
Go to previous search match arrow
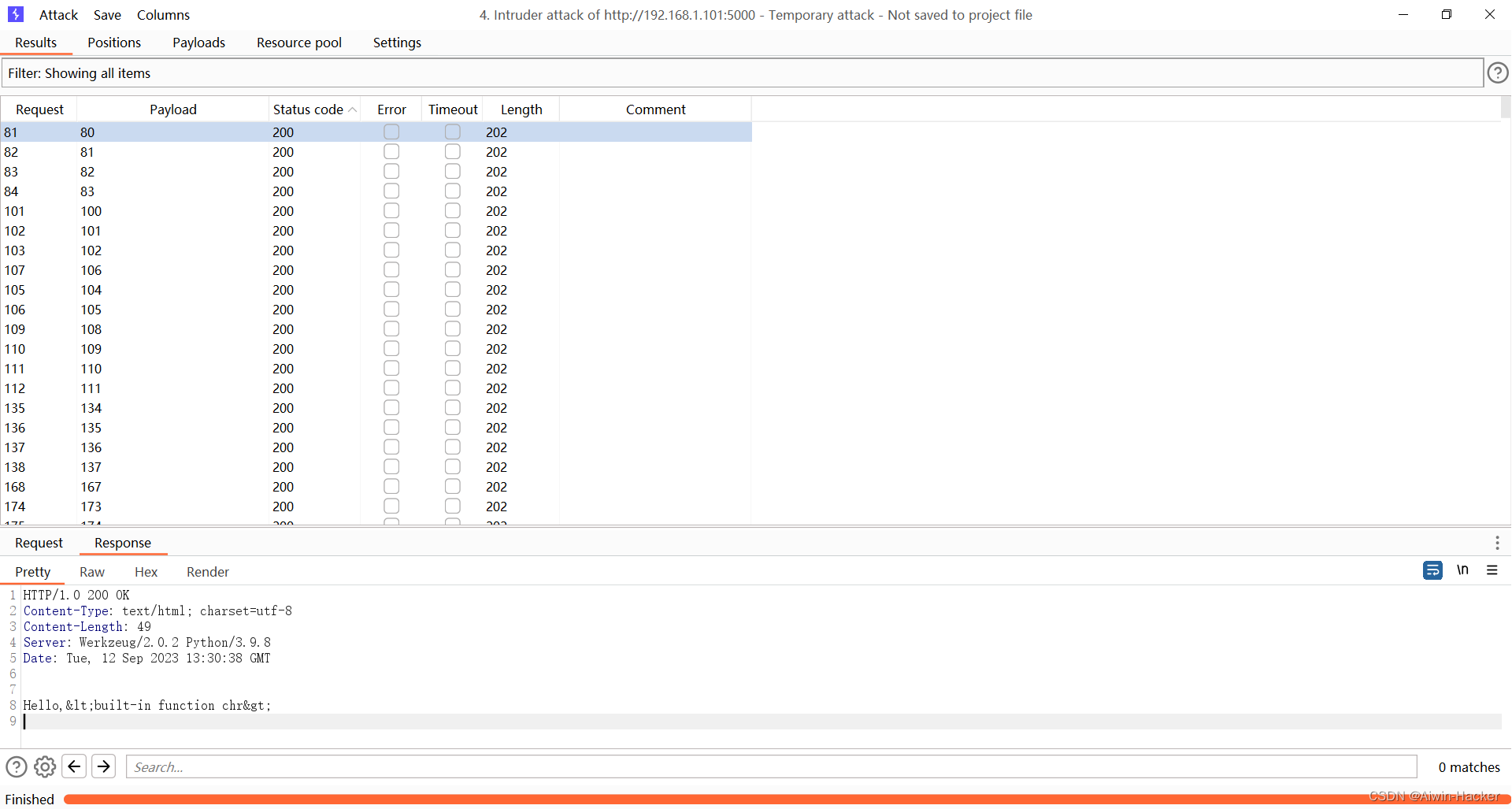74,766
